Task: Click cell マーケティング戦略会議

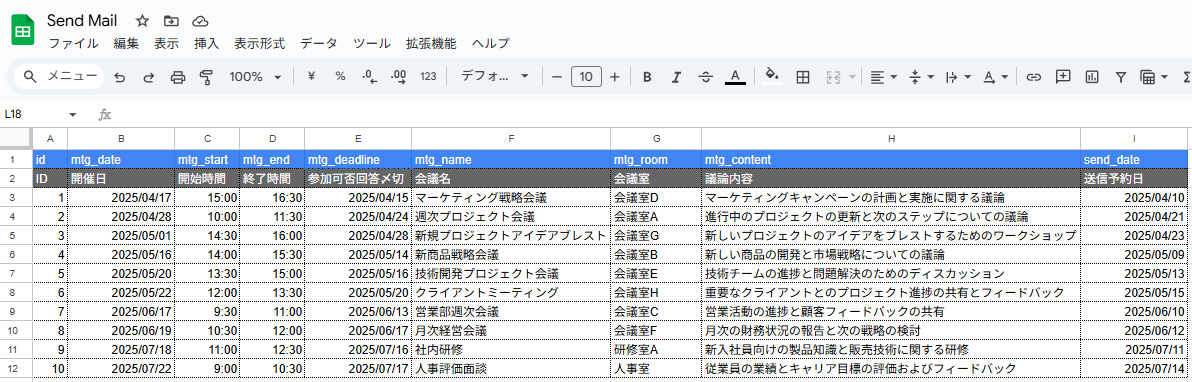Action: tap(511, 198)
